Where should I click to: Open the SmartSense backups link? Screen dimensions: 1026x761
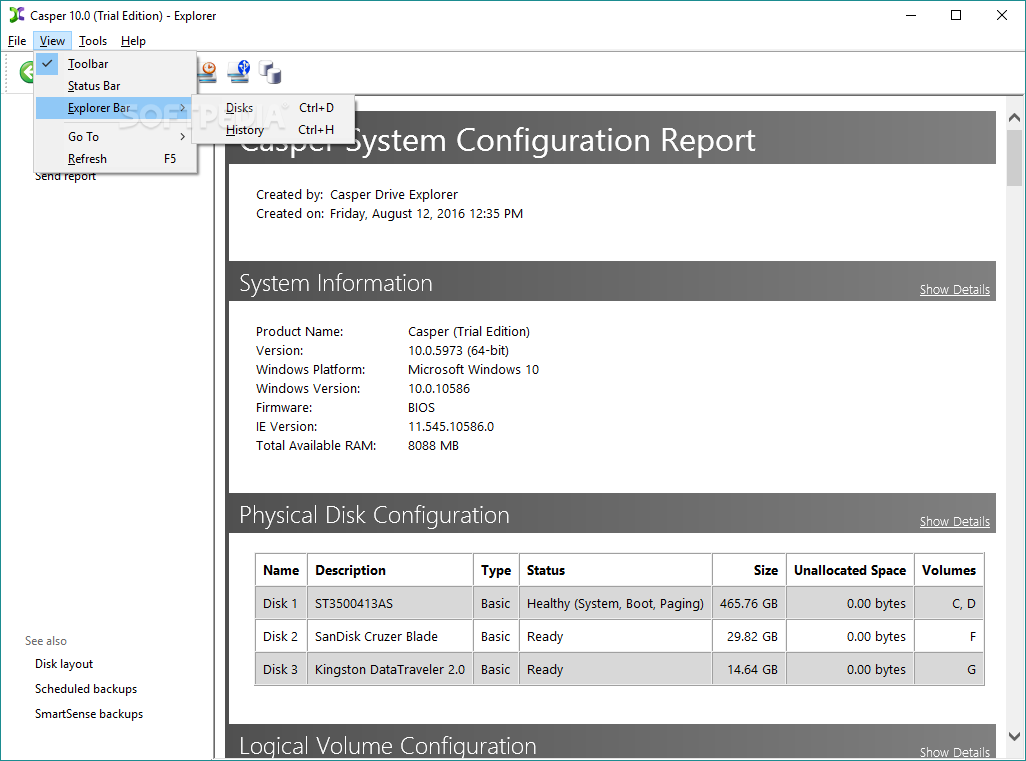click(89, 713)
